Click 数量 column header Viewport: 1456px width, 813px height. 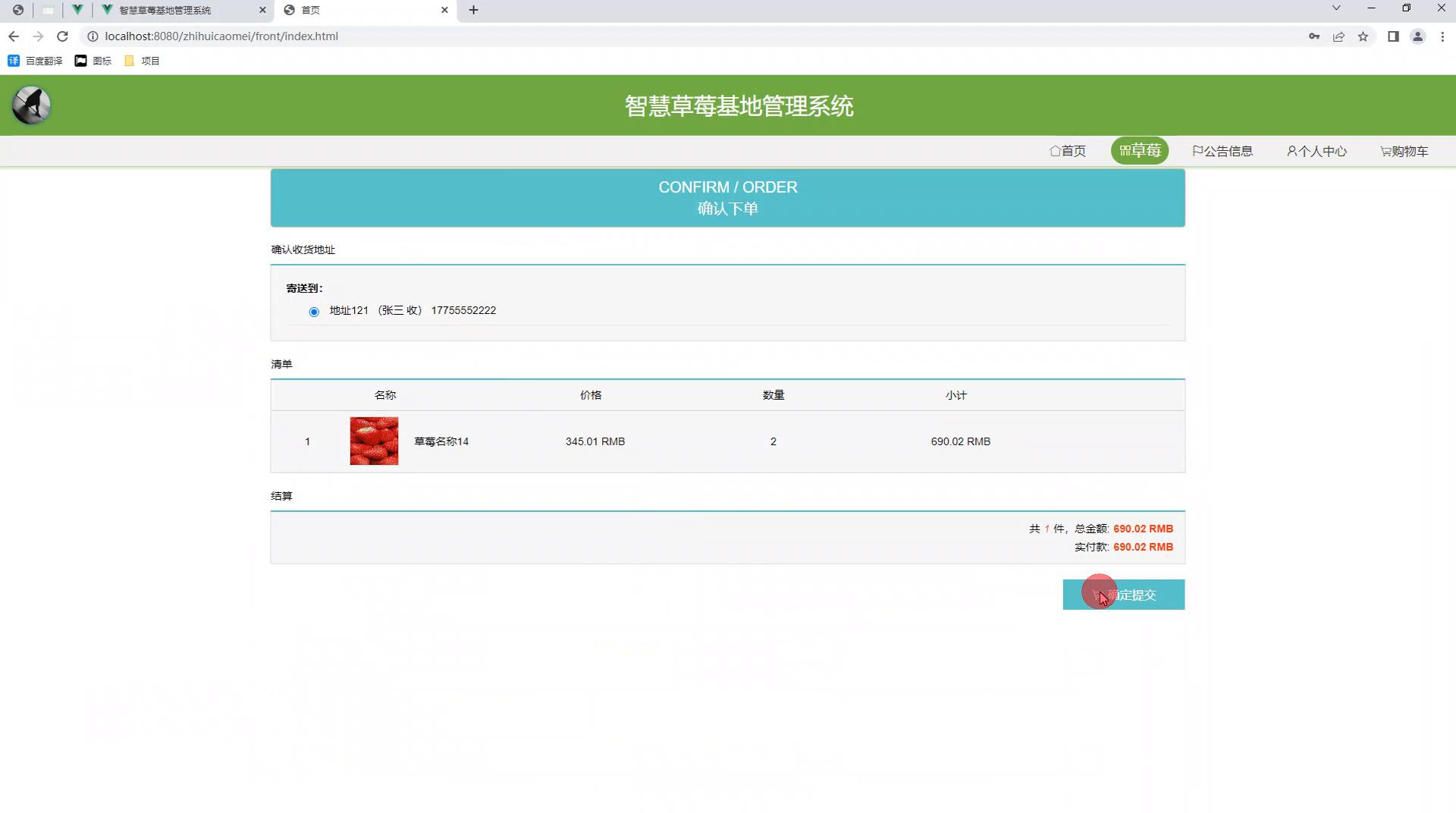pos(773,395)
